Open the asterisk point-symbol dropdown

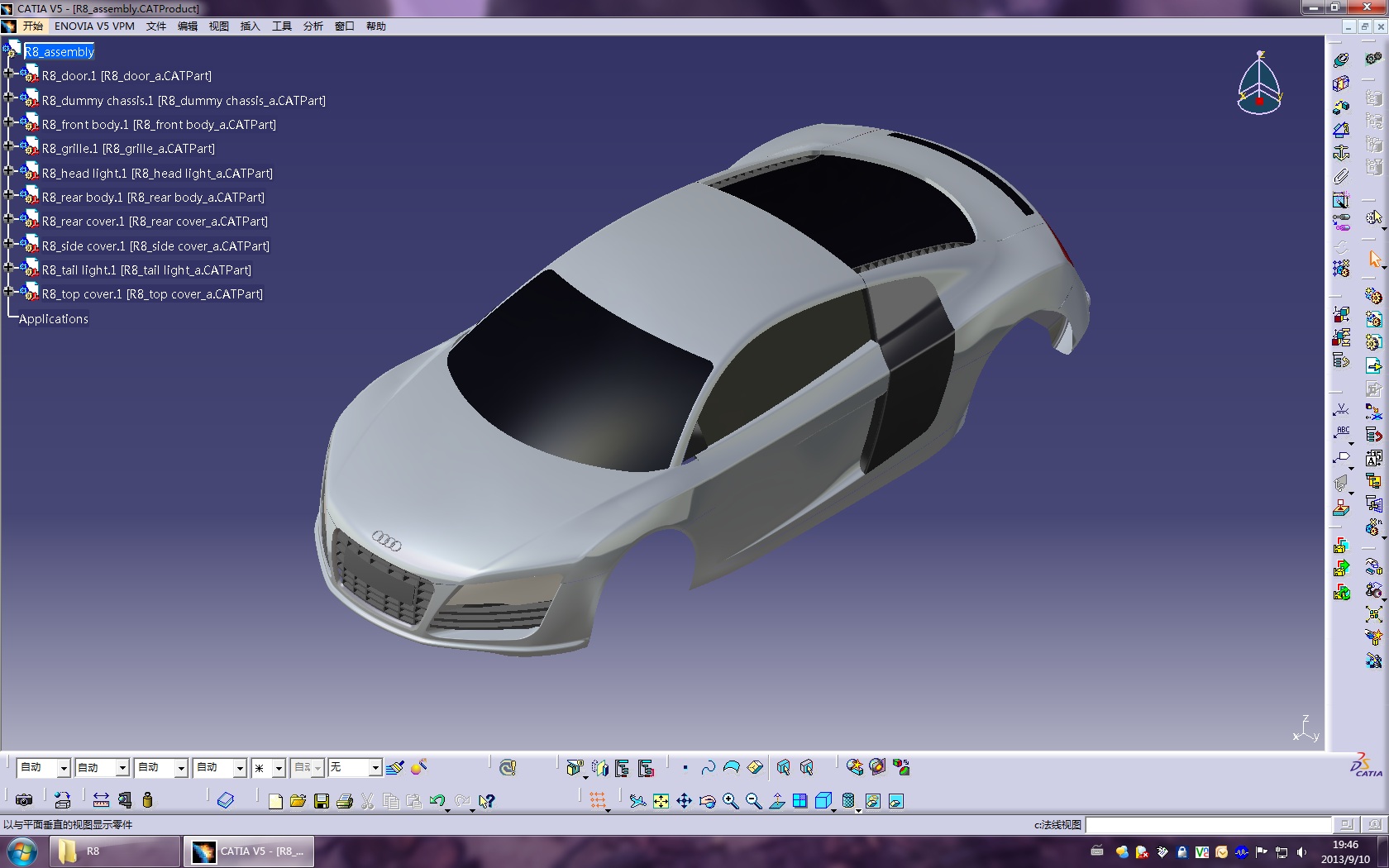tap(279, 768)
